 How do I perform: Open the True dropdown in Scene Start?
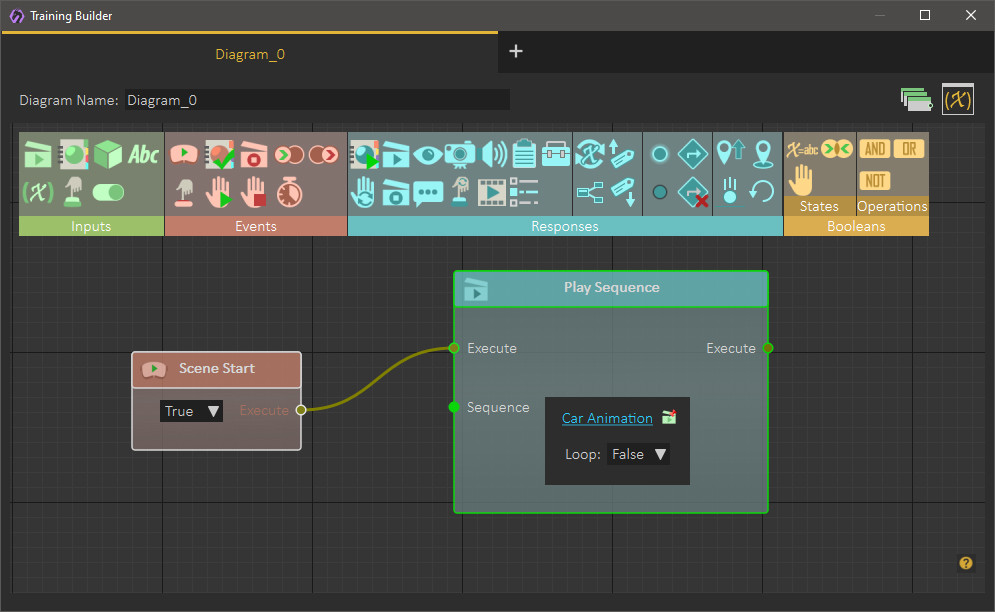191,411
